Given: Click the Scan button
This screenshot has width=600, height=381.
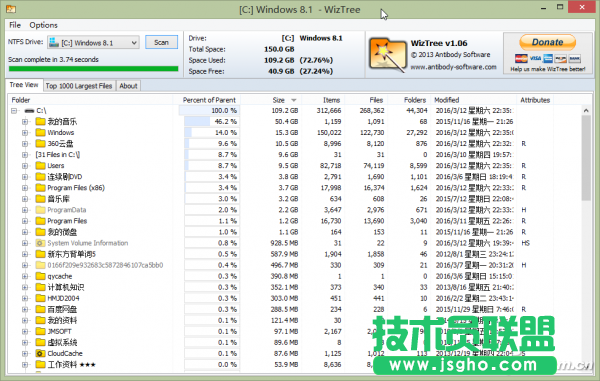Looking at the screenshot, I should click(x=161, y=42).
